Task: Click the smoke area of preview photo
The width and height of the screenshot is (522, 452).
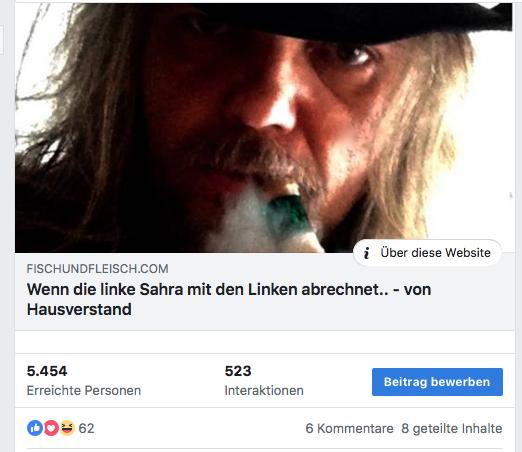Action: 240,222
